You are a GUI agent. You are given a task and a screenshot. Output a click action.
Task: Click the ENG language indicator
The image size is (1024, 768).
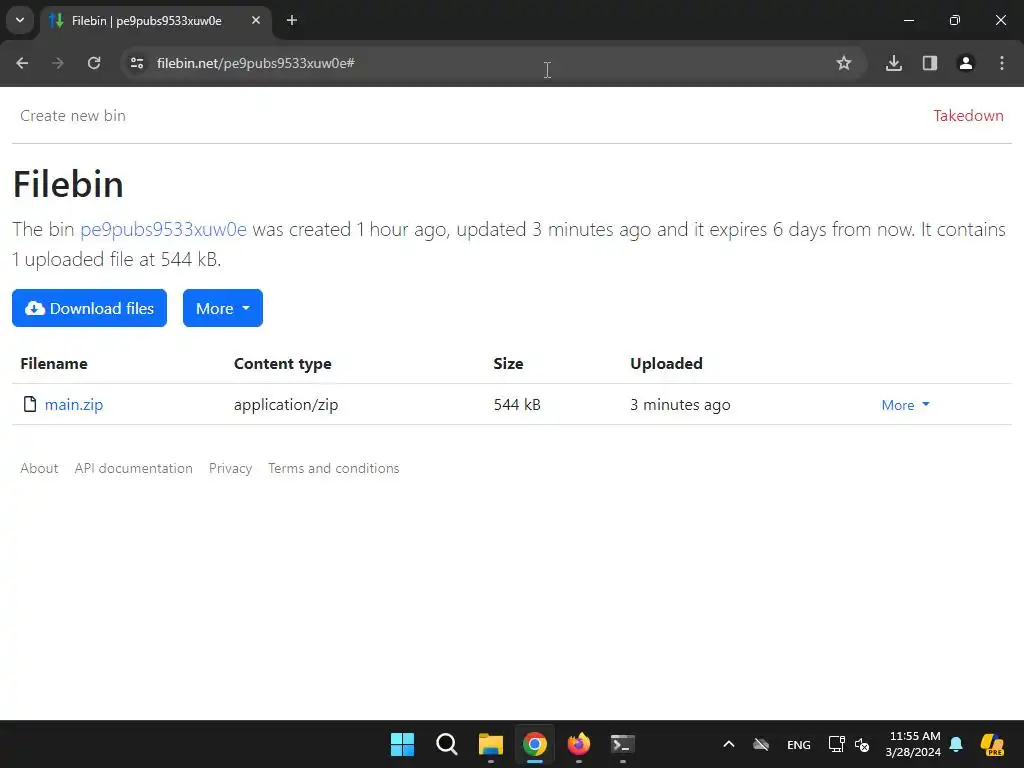tap(799, 744)
